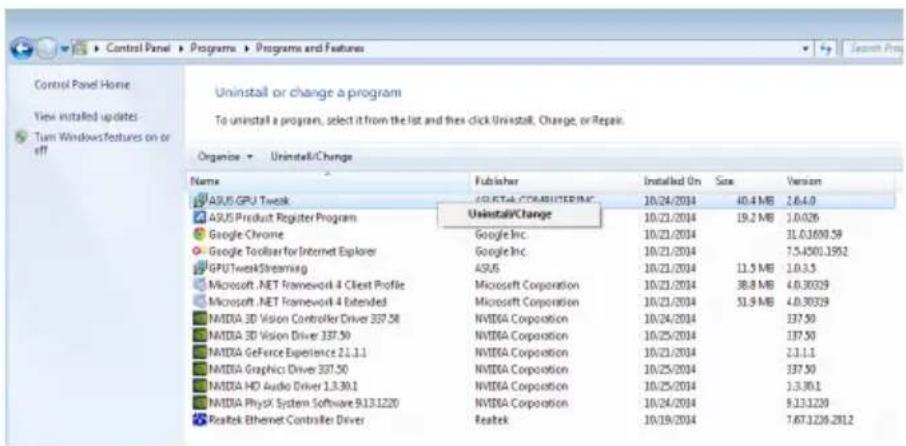Screen dimensions: 906x446
Task: Click .NET Framework 4 Extended icon
Action: pos(200,302)
